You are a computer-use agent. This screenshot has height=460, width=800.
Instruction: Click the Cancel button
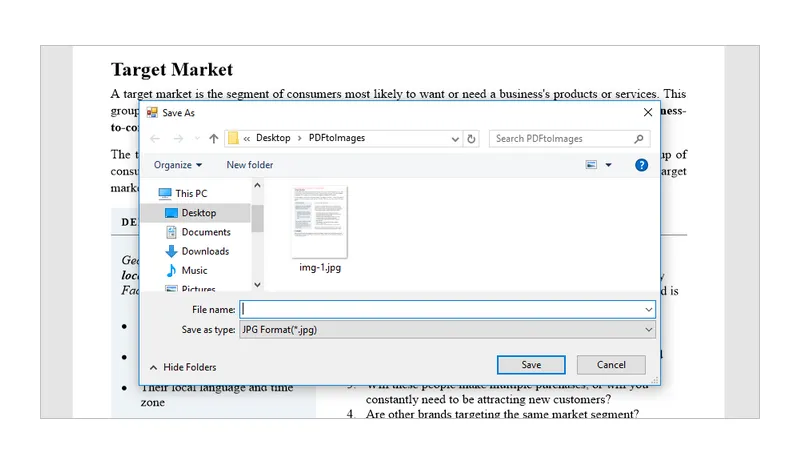coord(611,365)
